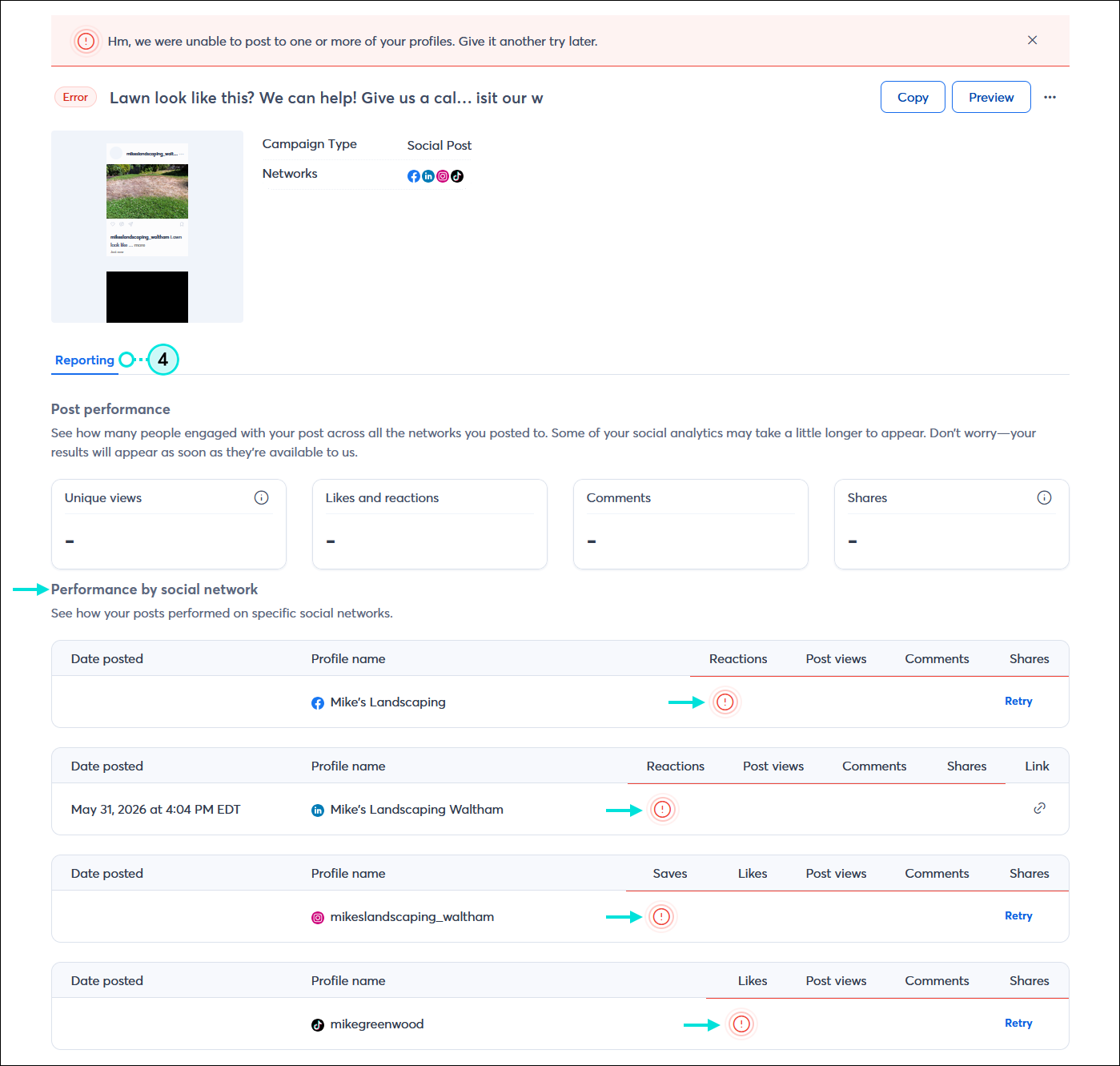The height and width of the screenshot is (1066, 1120).
Task: Click the post title 'Lawn look like this?'
Action: [326, 98]
